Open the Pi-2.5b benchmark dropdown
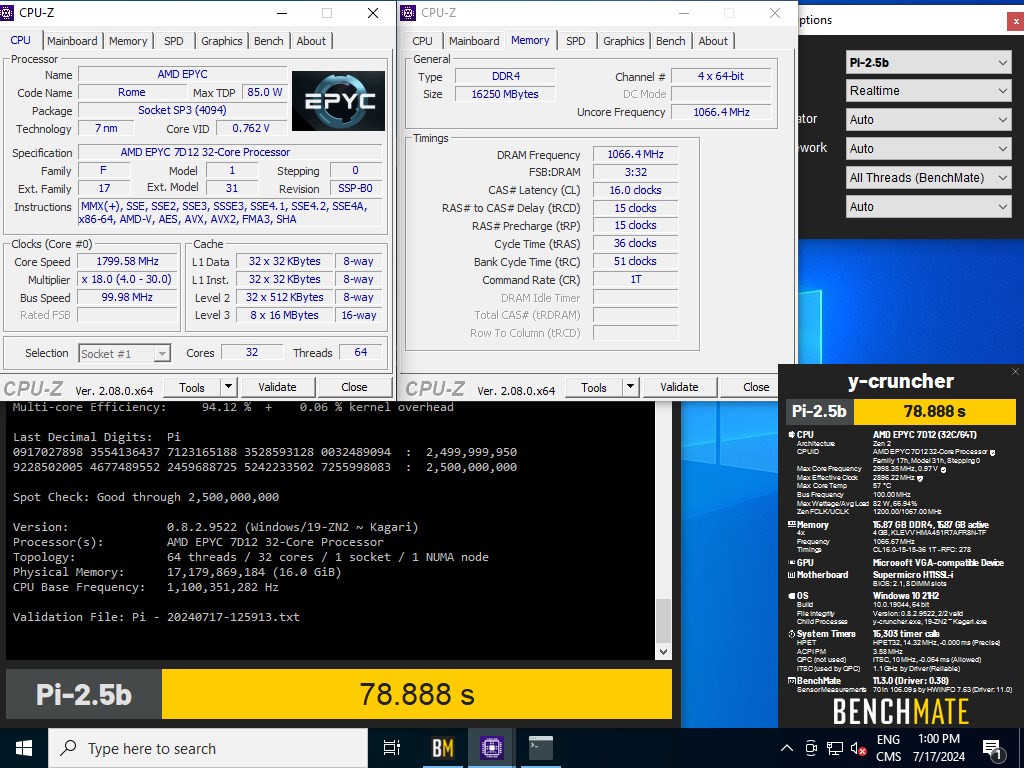Viewport: 1024px width, 768px height. tap(928, 63)
